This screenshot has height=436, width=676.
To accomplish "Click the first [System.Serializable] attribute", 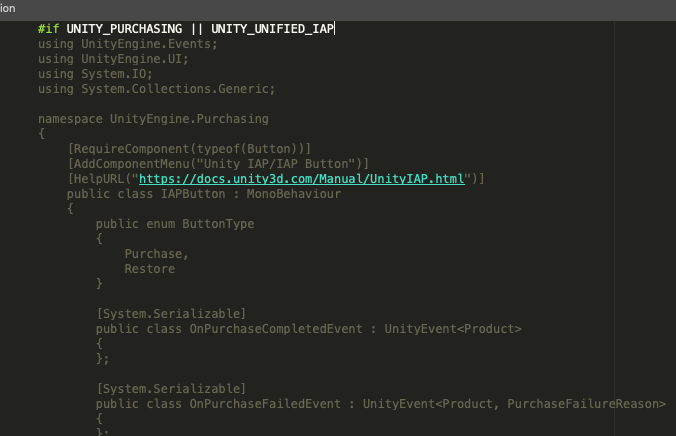I will (x=171, y=314).
